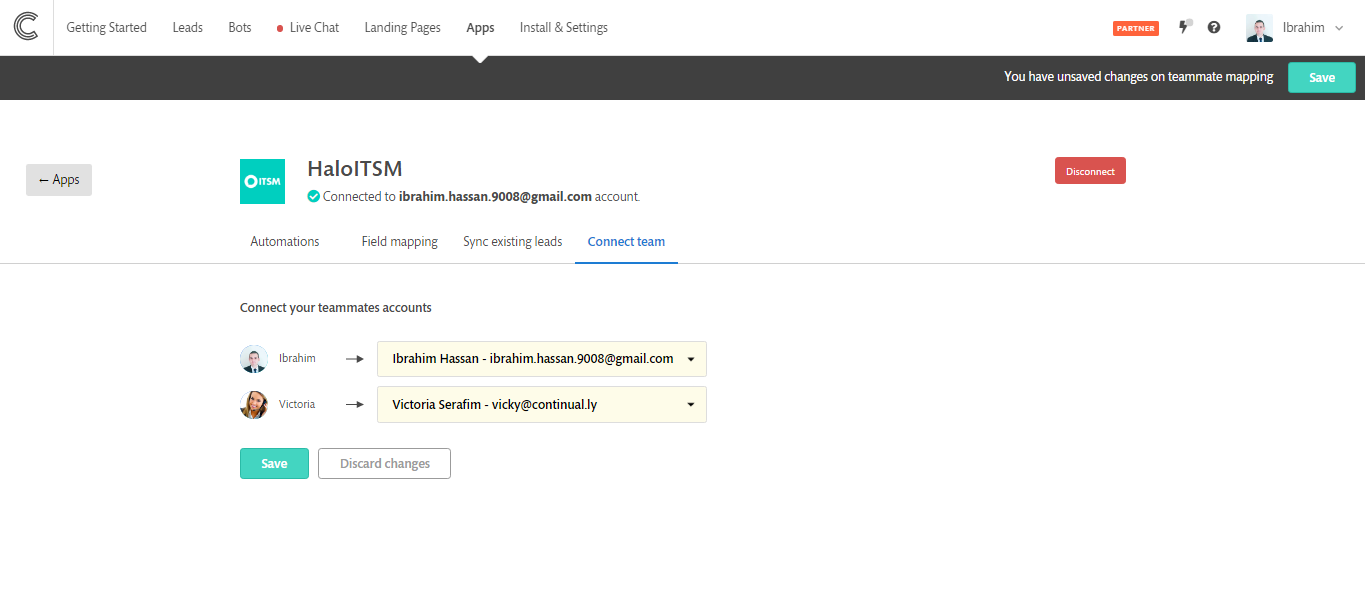Click Ibrahim's profile photo in the header

[1259, 28]
